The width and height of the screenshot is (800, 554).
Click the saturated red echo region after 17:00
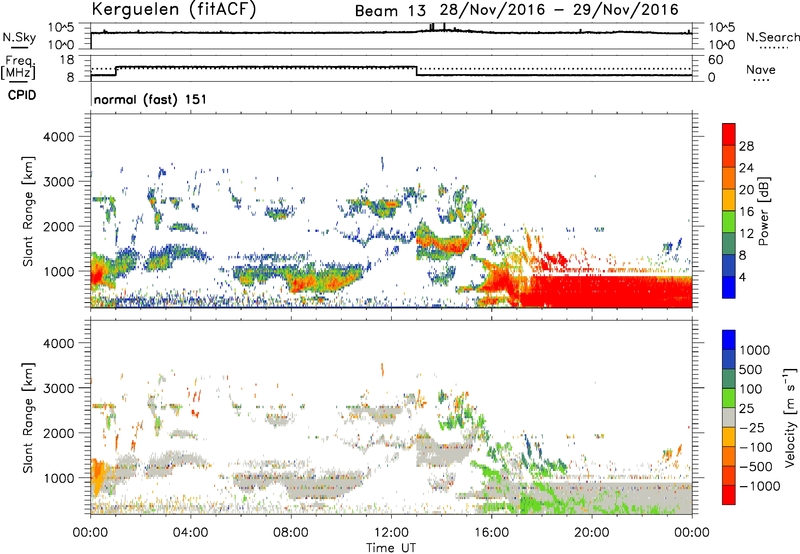click(x=607, y=291)
